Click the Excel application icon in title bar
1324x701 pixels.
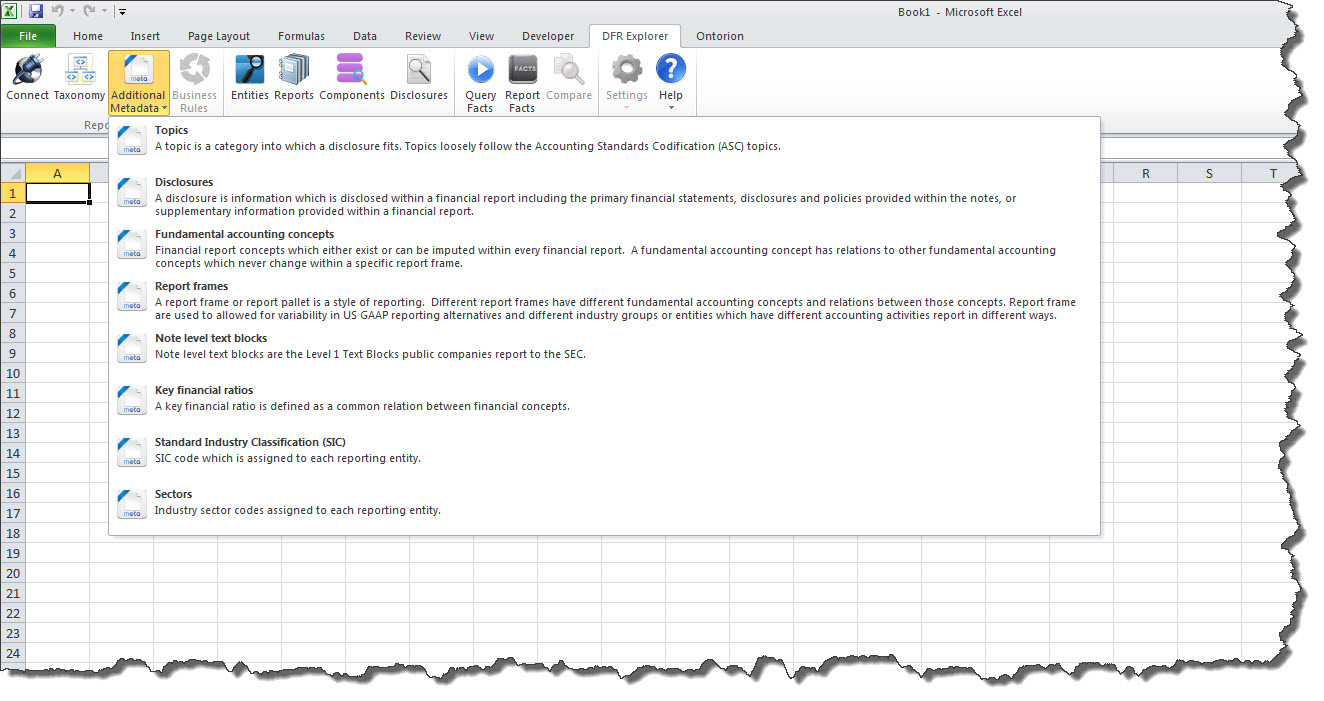tap(11, 12)
